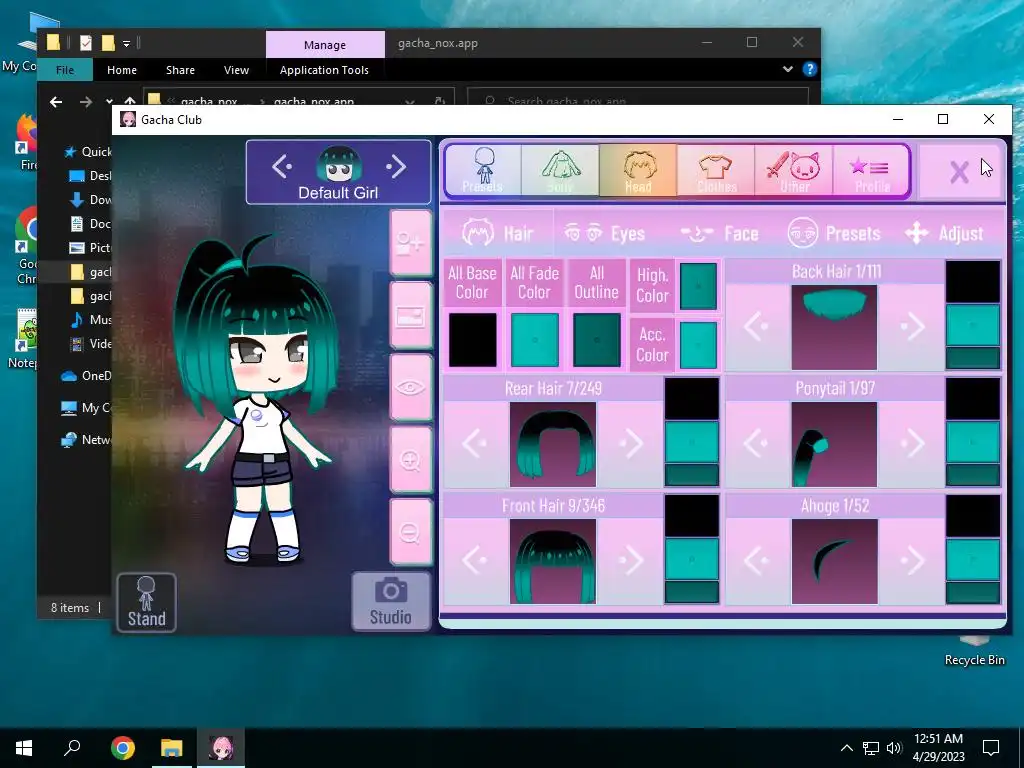This screenshot has width=1024, height=768.
Task: Click the Default Girl character face icon
Action: click(x=338, y=164)
